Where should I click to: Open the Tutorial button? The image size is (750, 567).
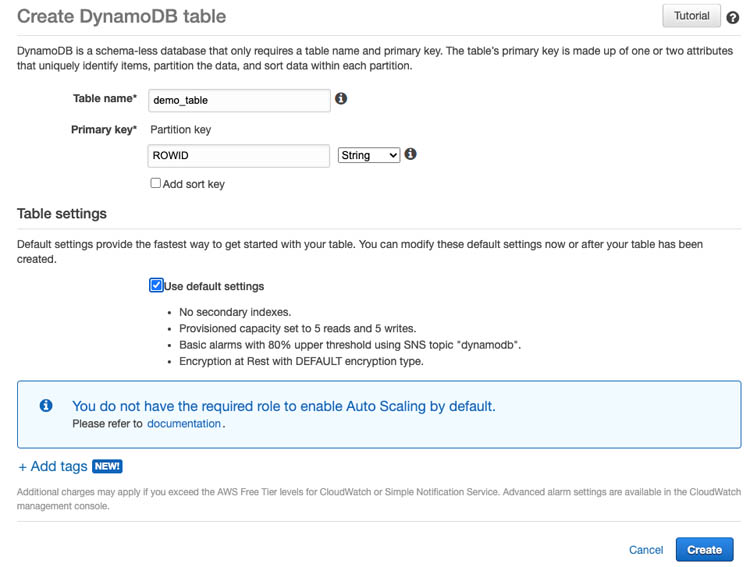691,16
